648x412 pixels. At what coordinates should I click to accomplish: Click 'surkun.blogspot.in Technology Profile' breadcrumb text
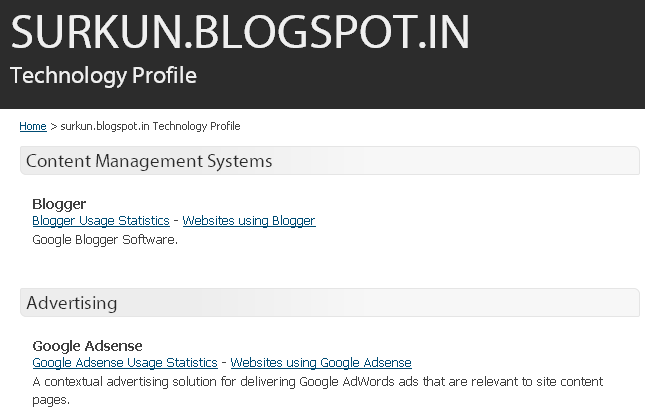(150, 126)
